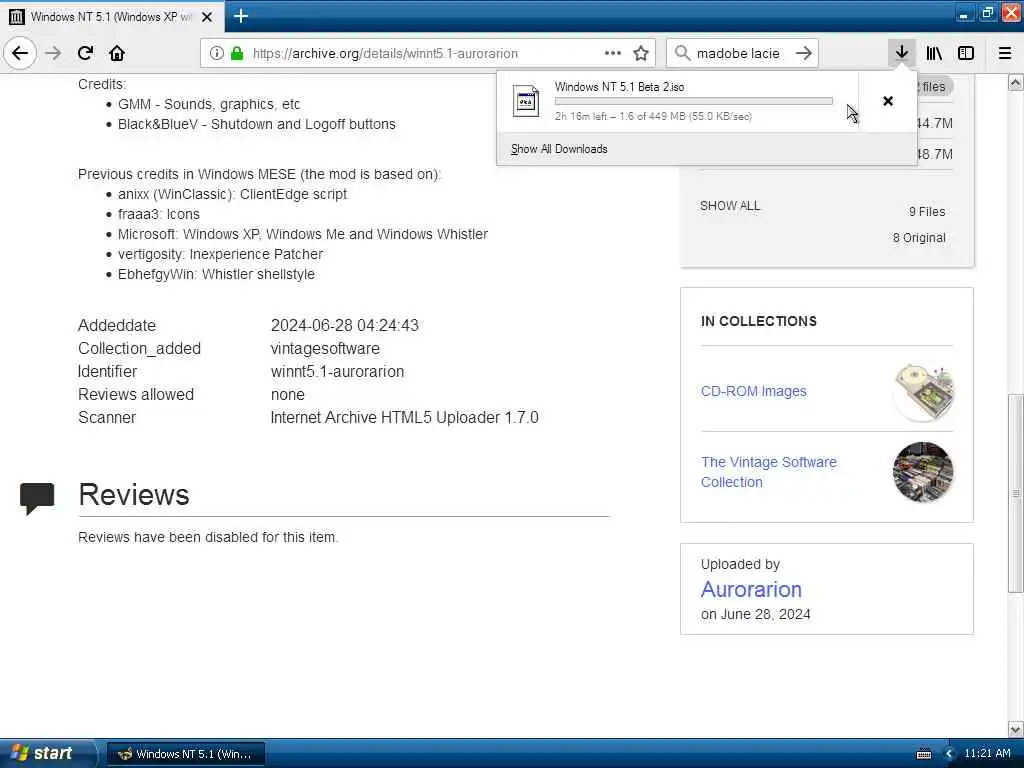1024x768 pixels.
Task: Click the download progress bar
Action: 694,101
